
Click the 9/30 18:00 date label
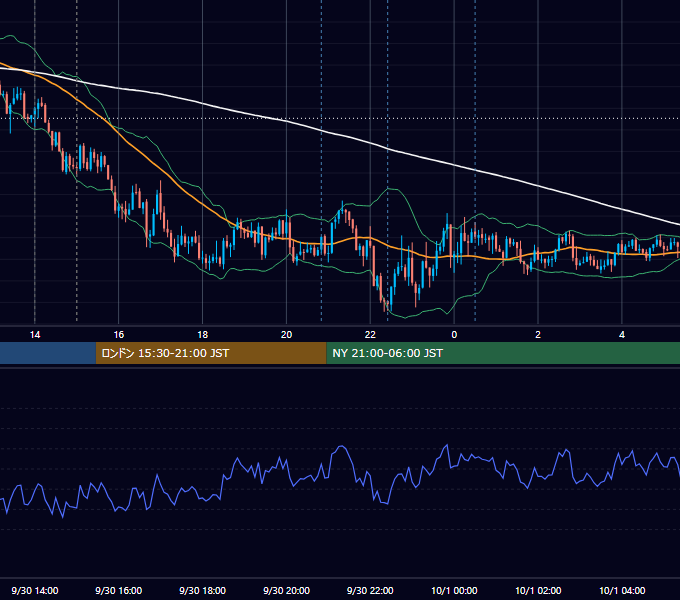(x=203, y=590)
